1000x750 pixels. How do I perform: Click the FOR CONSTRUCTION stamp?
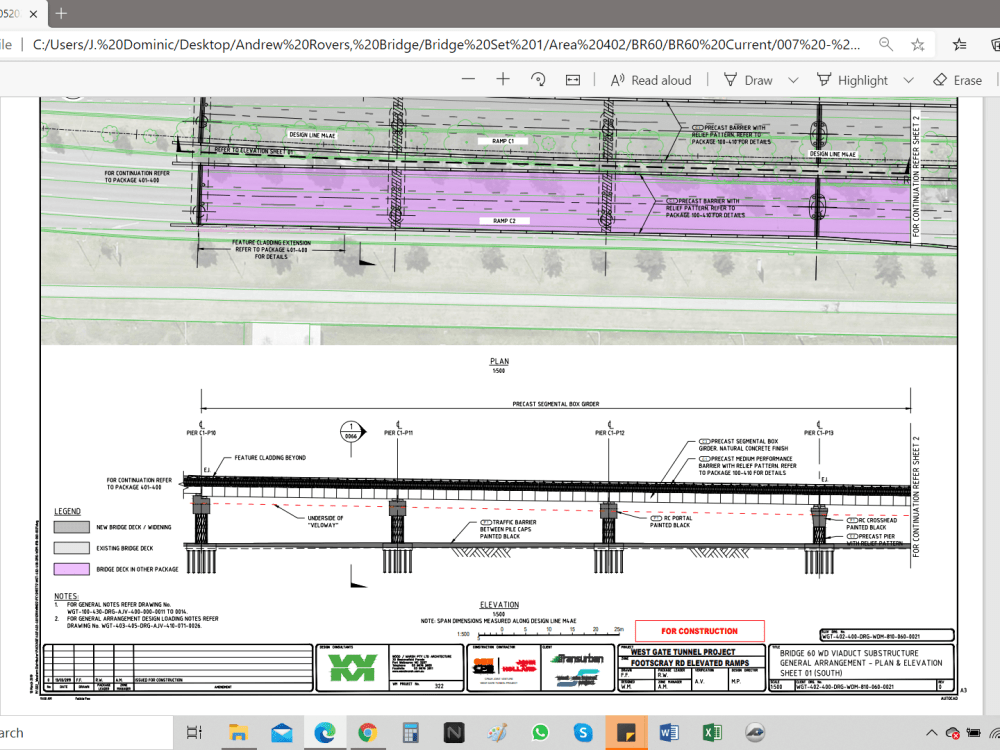click(700, 631)
